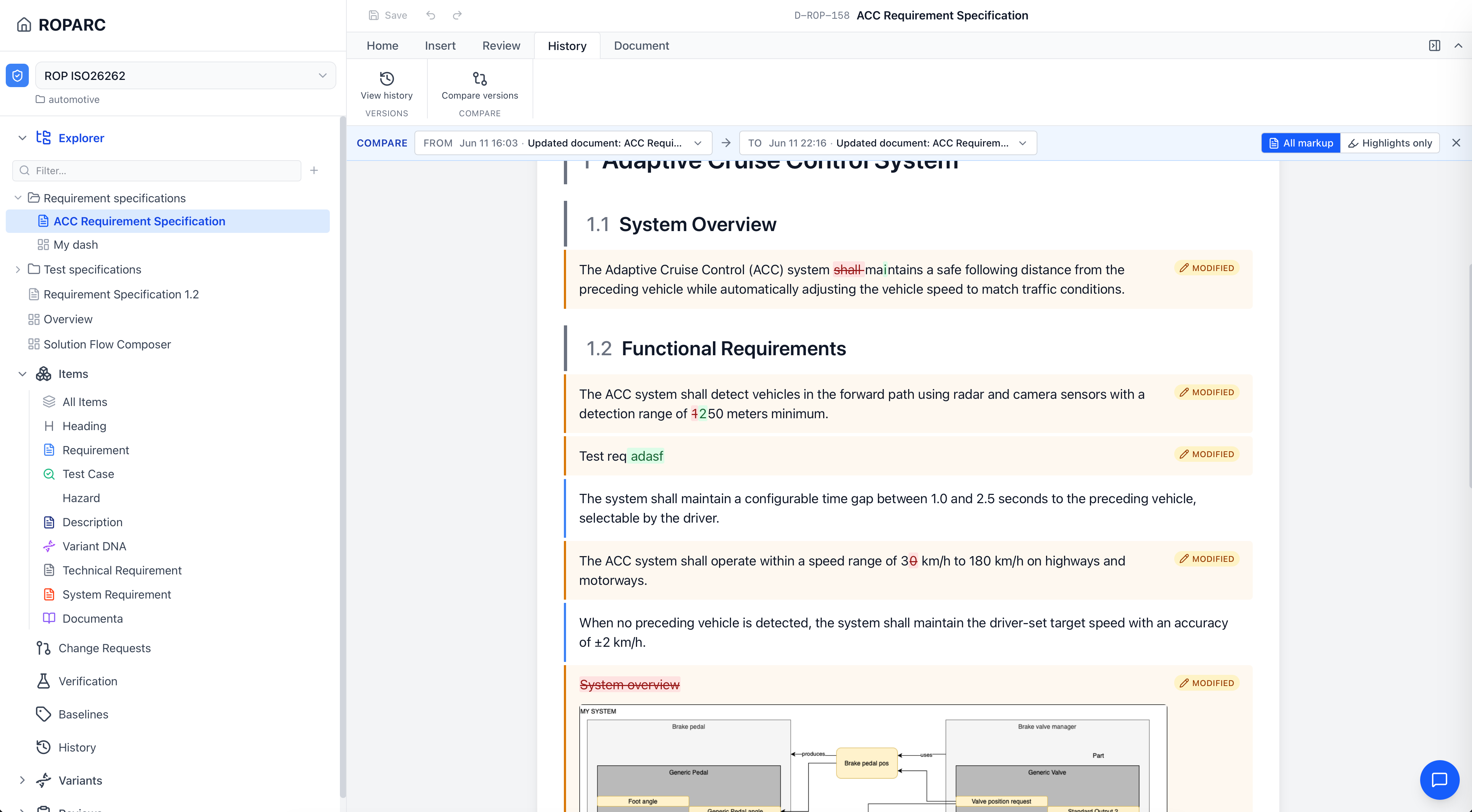The height and width of the screenshot is (812, 1472).
Task: Click the redo arrow icon
Action: [x=457, y=15]
